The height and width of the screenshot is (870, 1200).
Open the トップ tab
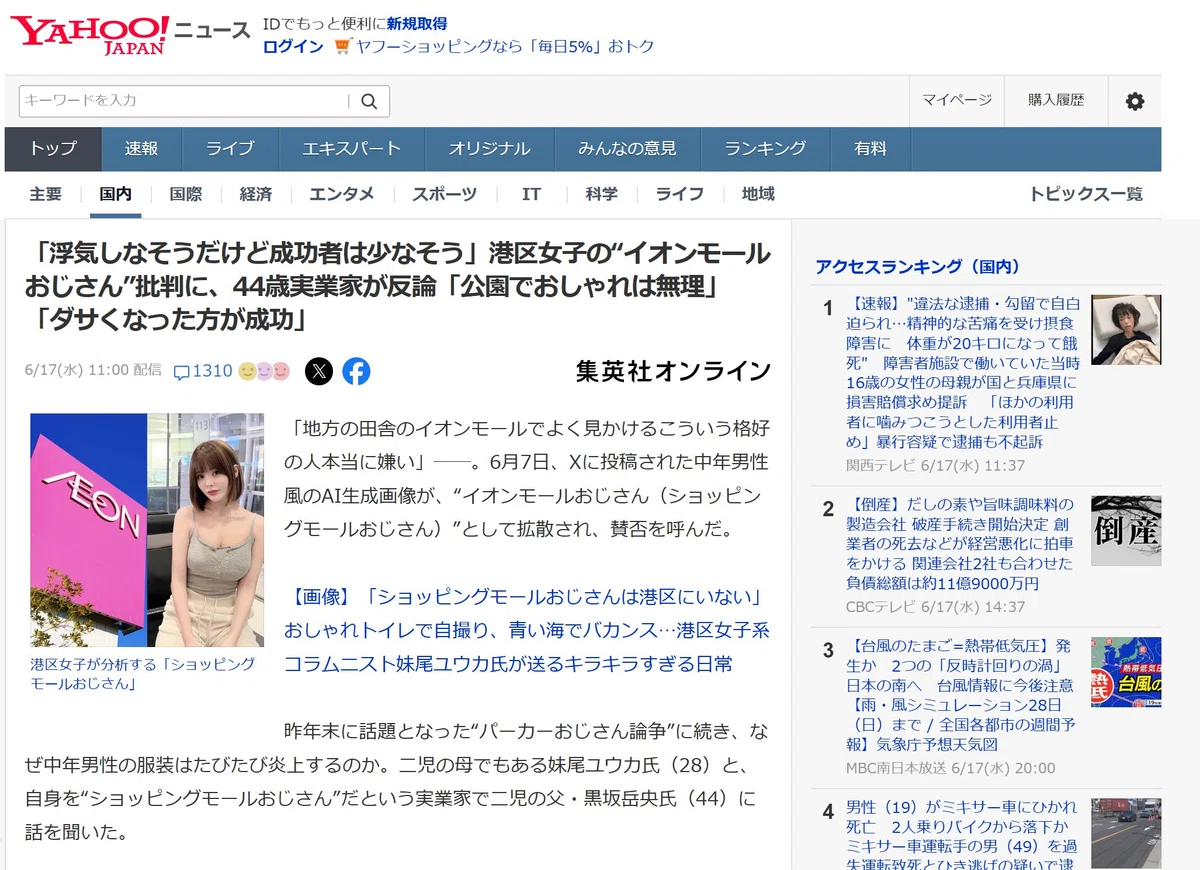[53, 149]
